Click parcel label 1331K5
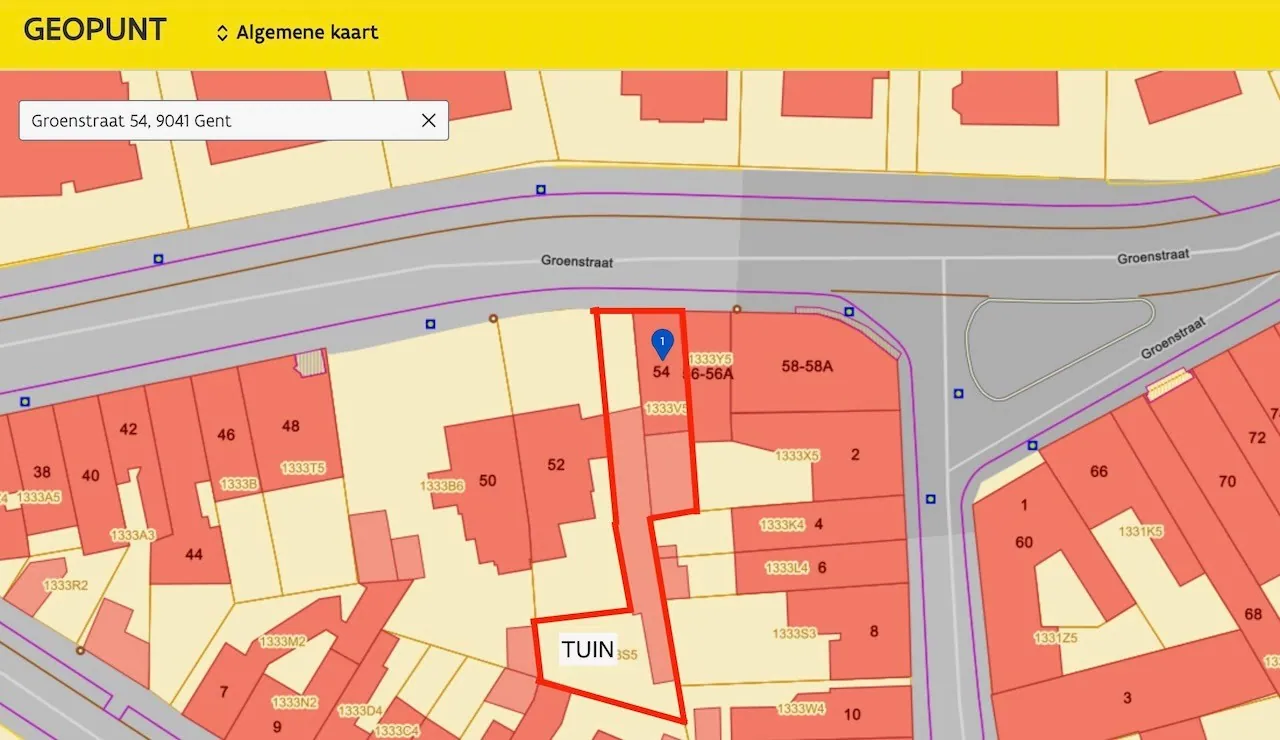The width and height of the screenshot is (1280, 740). [x=1141, y=532]
